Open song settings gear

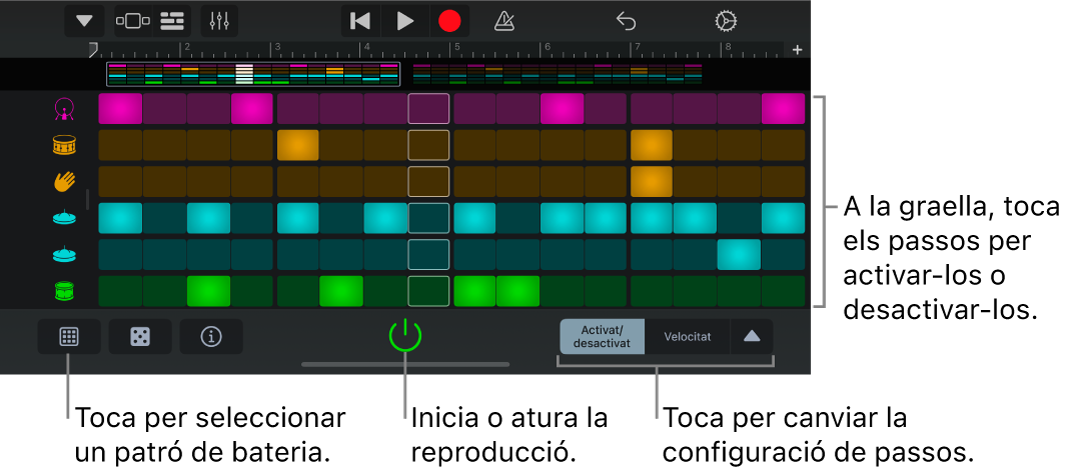pyautogui.click(x=726, y=21)
